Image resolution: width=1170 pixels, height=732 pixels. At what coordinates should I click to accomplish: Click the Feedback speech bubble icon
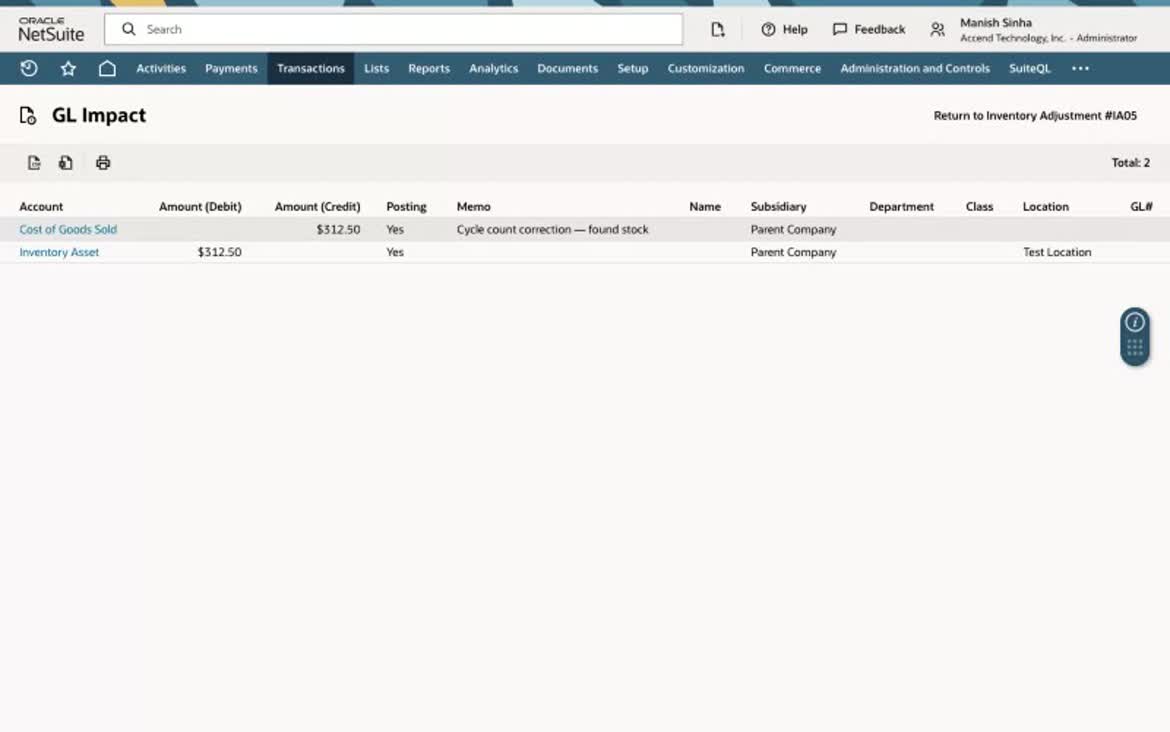coord(840,29)
